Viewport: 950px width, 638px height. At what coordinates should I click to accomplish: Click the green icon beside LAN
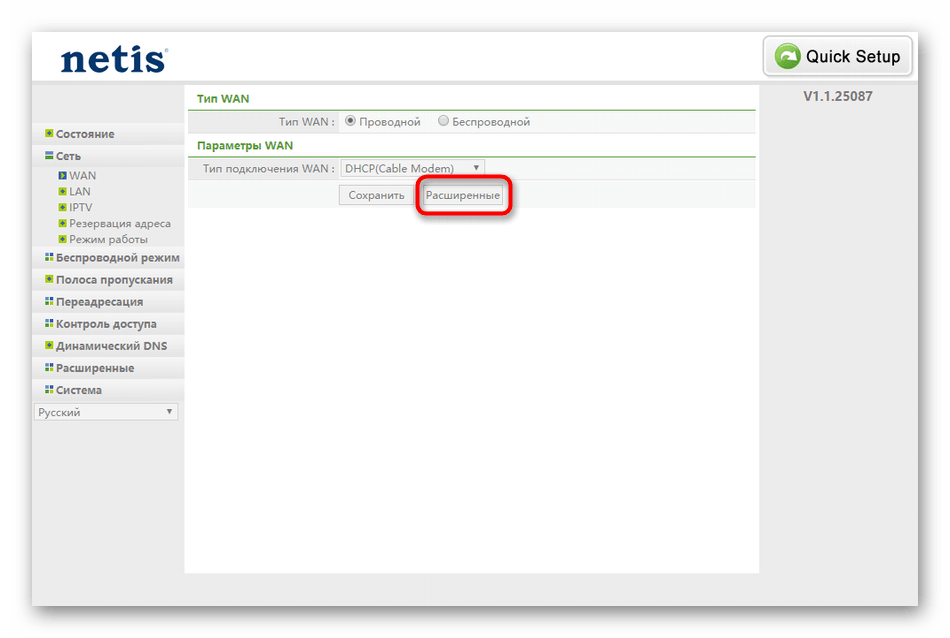pyautogui.click(x=62, y=191)
